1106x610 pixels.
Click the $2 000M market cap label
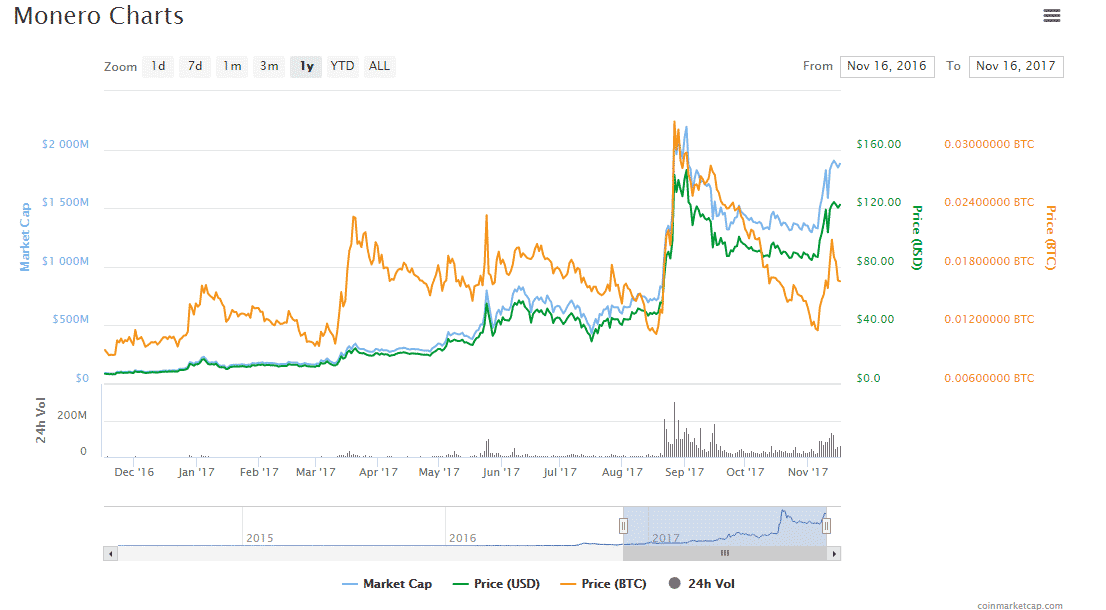(66, 144)
